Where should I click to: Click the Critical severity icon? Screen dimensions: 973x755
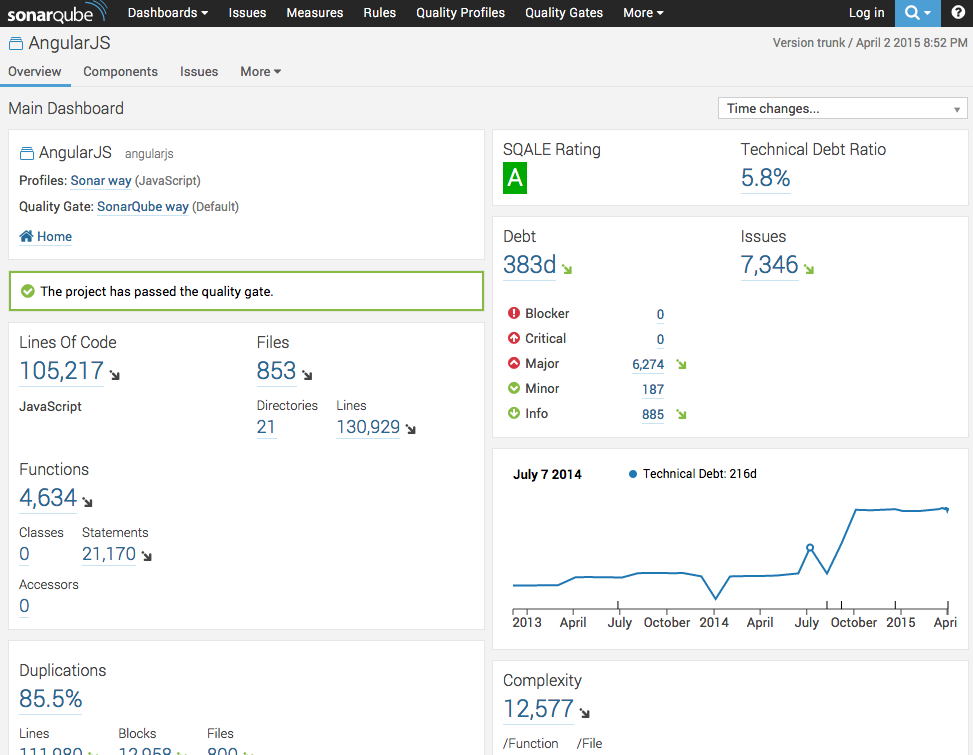[514, 338]
